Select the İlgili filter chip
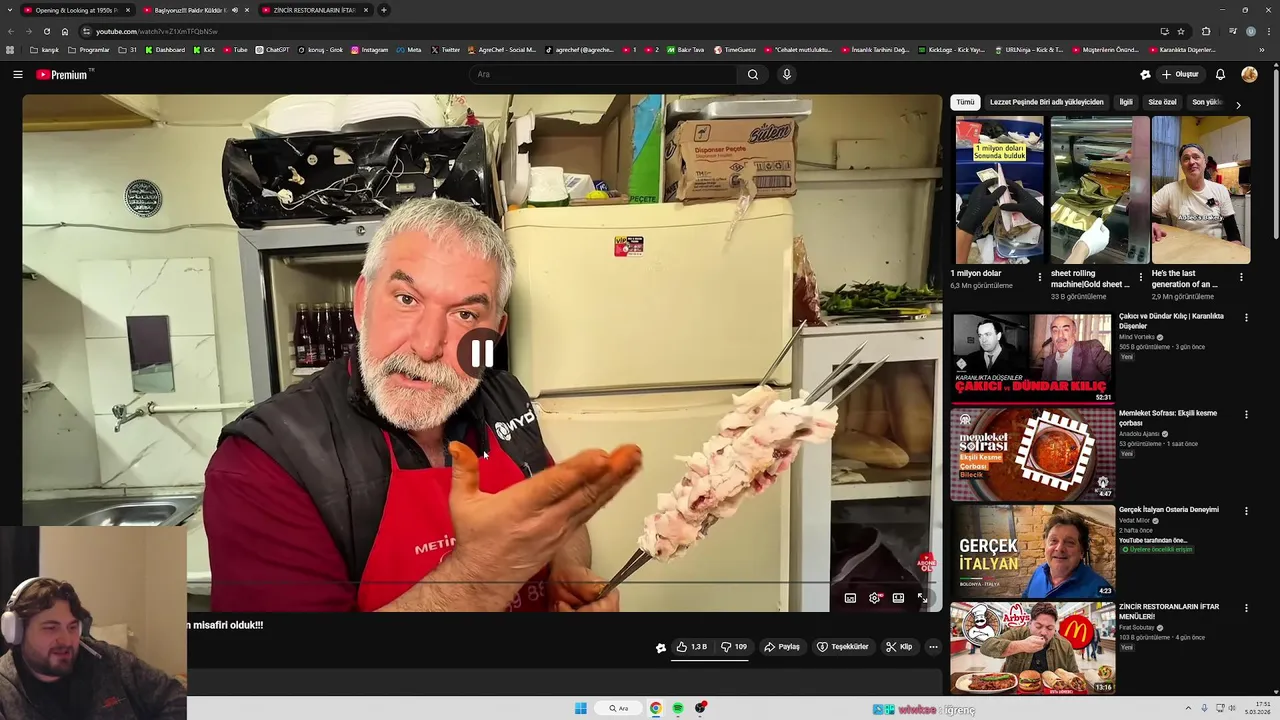 pyautogui.click(x=1126, y=102)
